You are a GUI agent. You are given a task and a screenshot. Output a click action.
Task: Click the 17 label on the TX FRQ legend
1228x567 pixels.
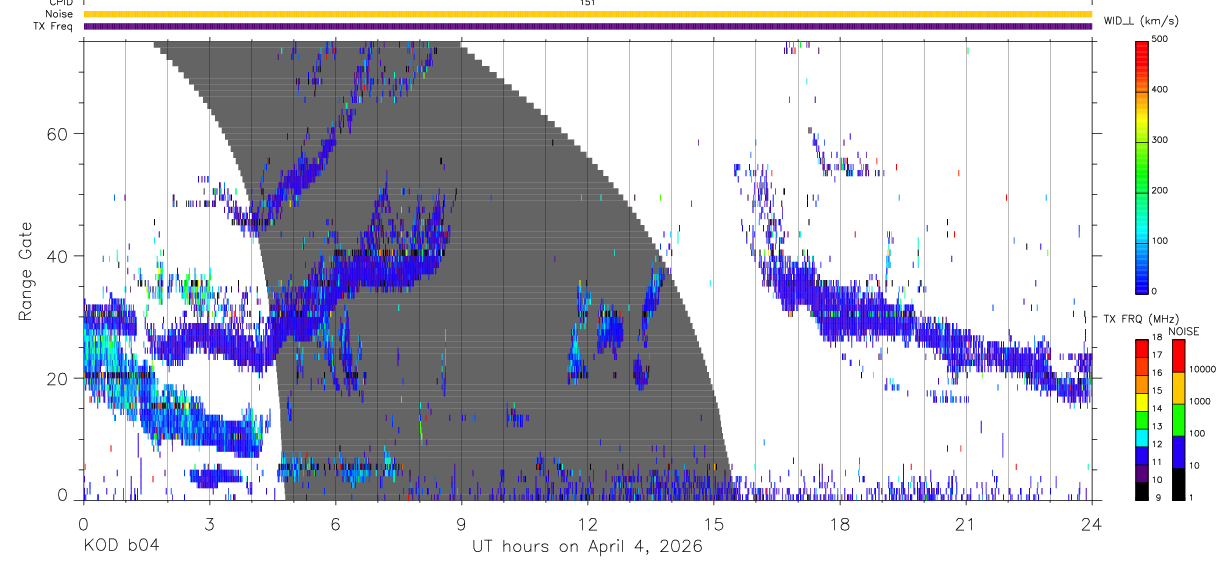pyautogui.click(x=1158, y=355)
